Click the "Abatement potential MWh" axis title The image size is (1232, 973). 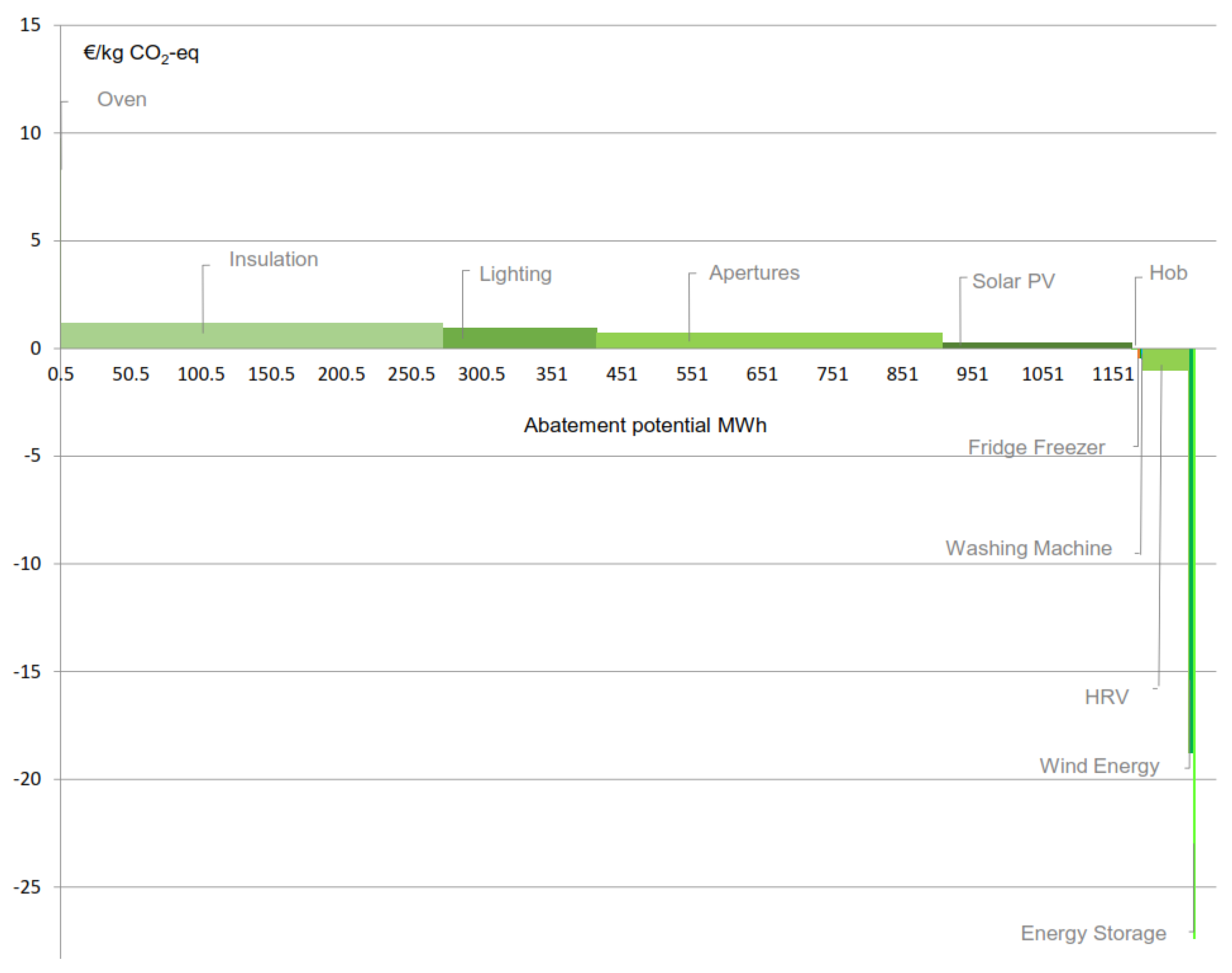(x=645, y=425)
